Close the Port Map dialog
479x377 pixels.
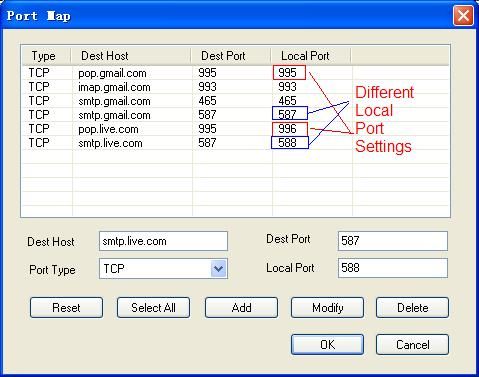[463, 15]
